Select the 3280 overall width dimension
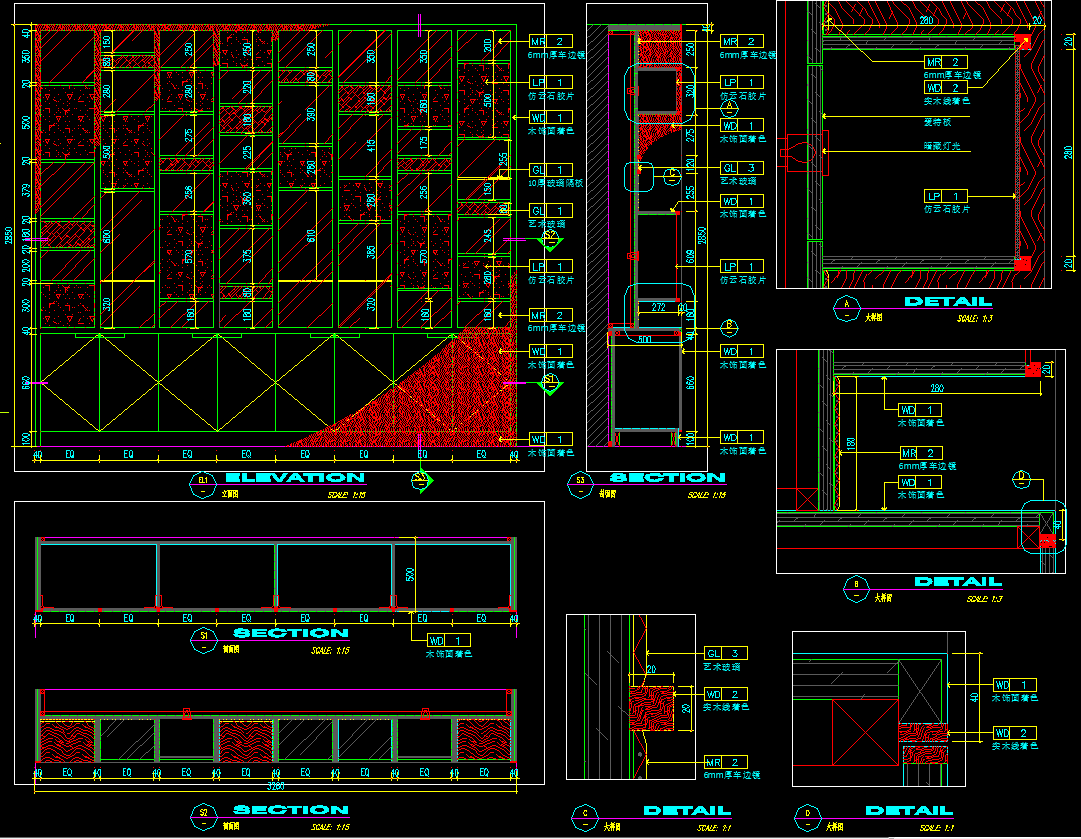This screenshot has height=839, width=1081. [x=275, y=787]
